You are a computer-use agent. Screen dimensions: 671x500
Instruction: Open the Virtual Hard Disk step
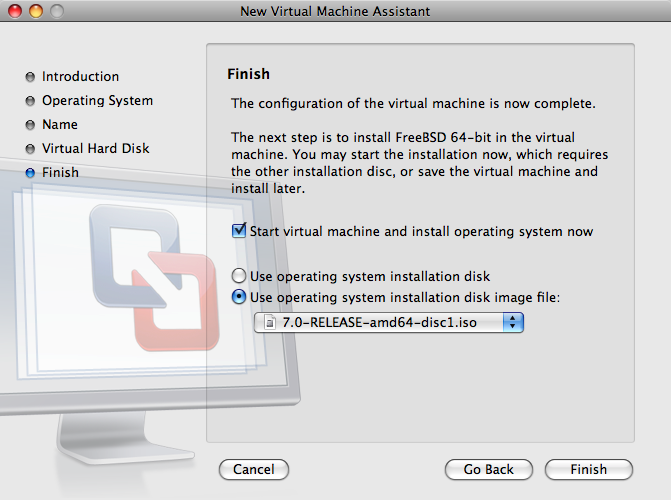point(95,149)
